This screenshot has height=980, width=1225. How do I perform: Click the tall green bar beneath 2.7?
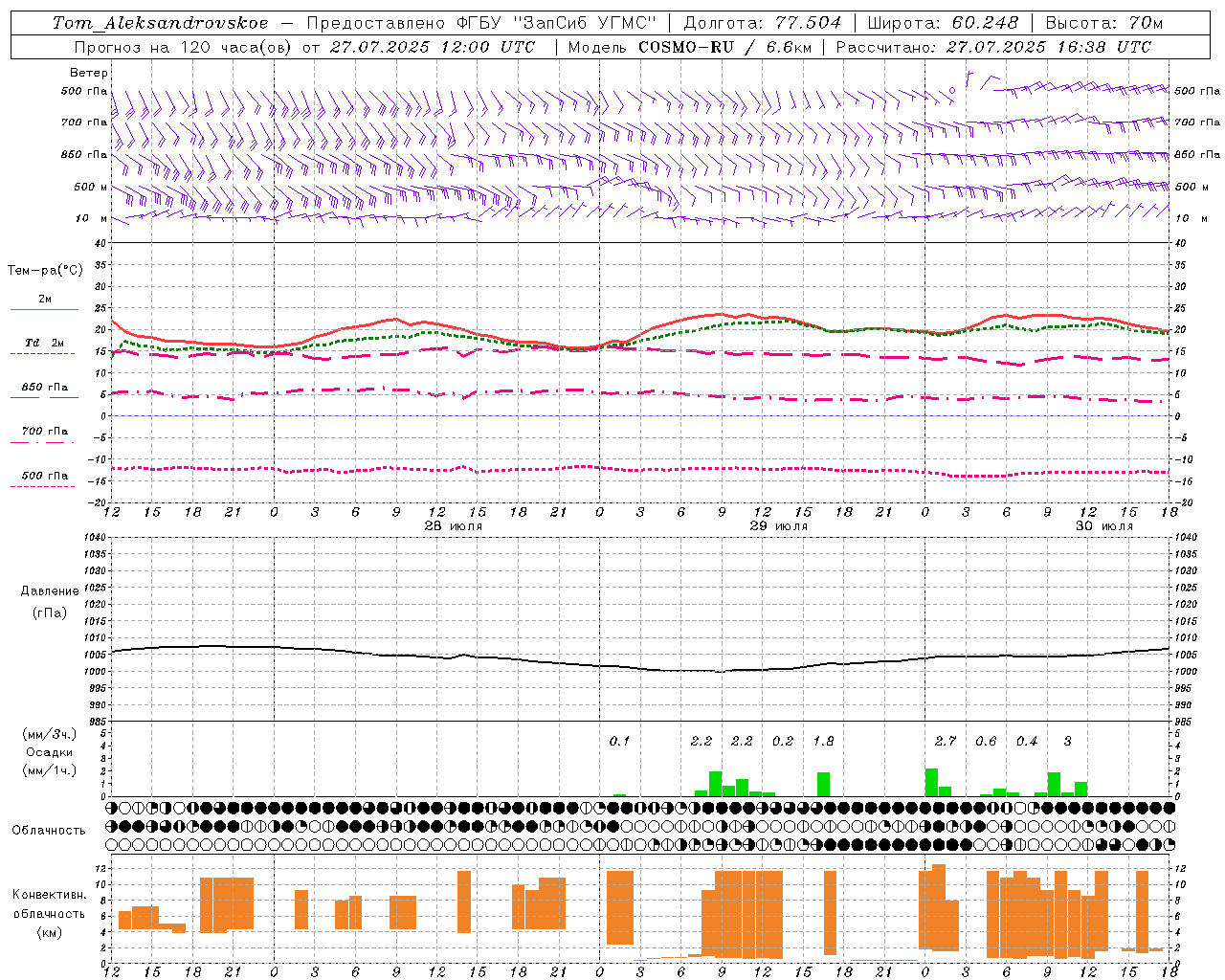931,782
